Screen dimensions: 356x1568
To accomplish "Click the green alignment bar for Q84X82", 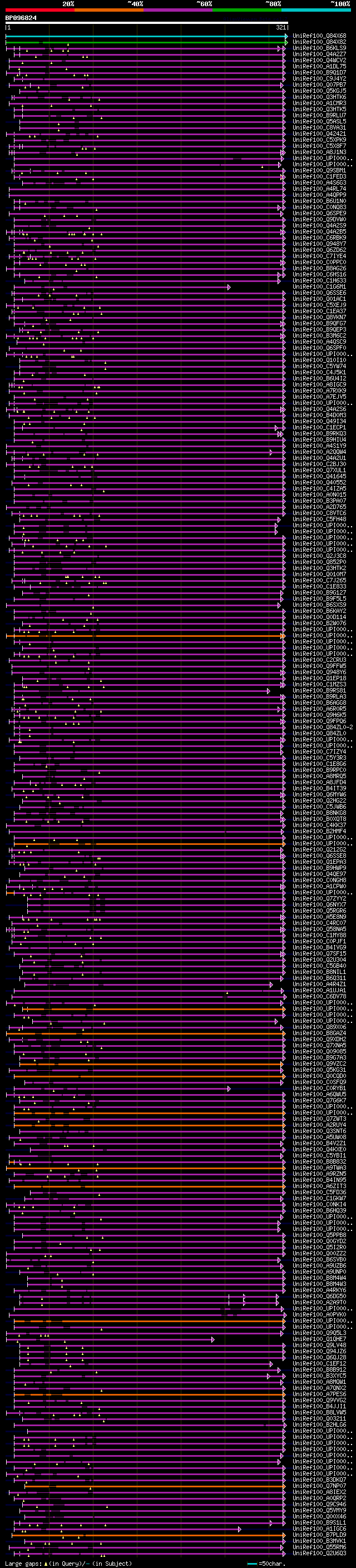I will click(x=146, y=42).
